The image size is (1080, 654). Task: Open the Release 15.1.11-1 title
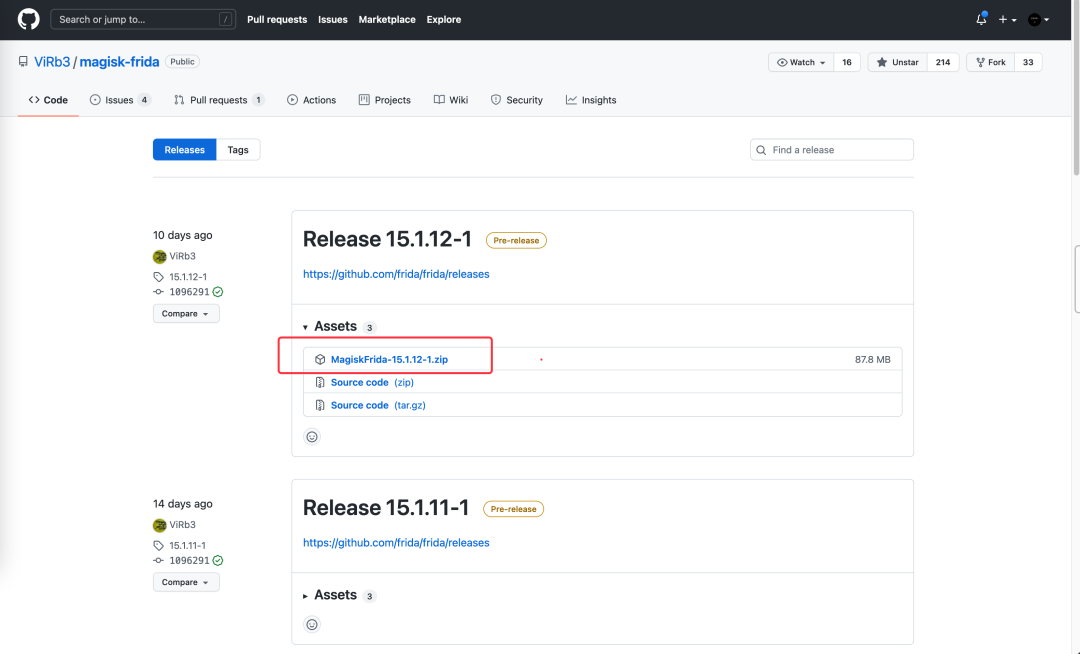click(386, 507)
